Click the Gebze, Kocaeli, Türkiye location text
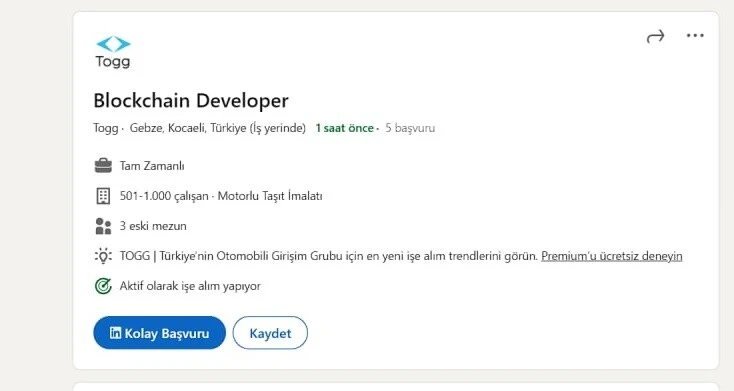 (188, 128)
